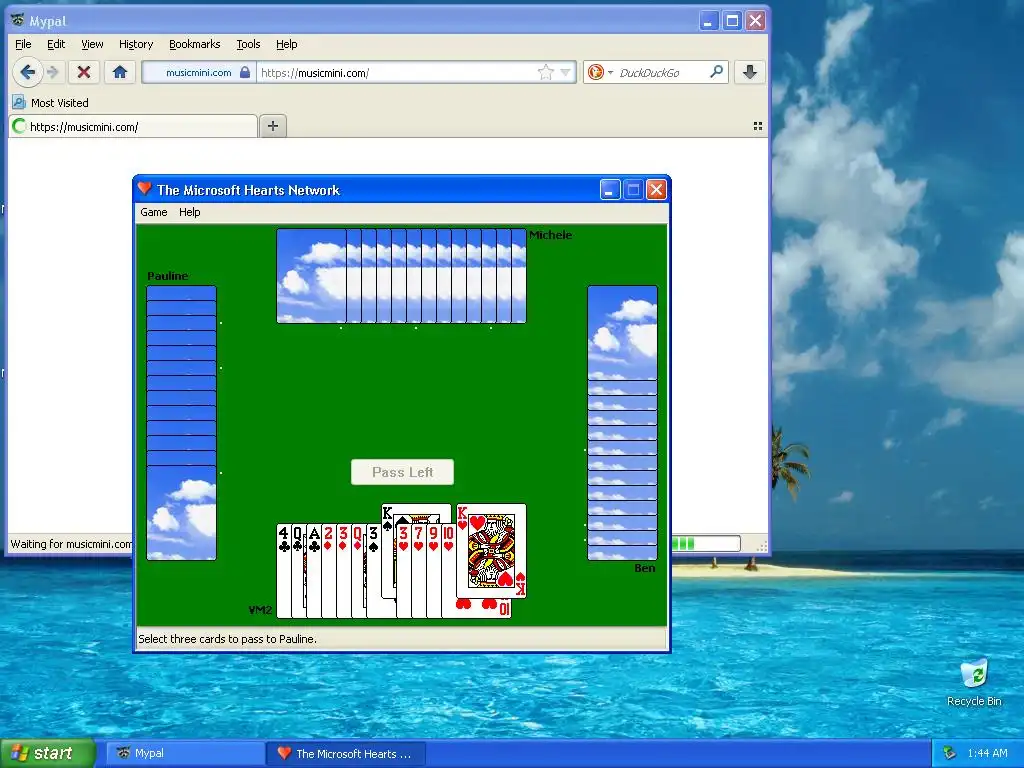Open the Mypal Help menu
The image size is (1024, 768).
(287, 44)
